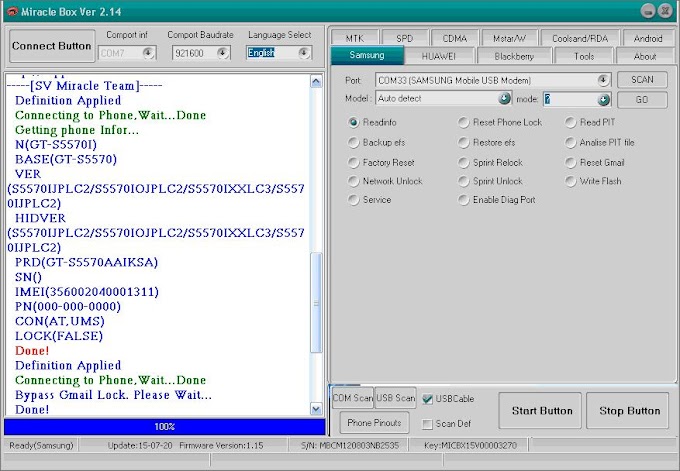Click the Start Button
This screenshot has height=471, width=680.
542,410
